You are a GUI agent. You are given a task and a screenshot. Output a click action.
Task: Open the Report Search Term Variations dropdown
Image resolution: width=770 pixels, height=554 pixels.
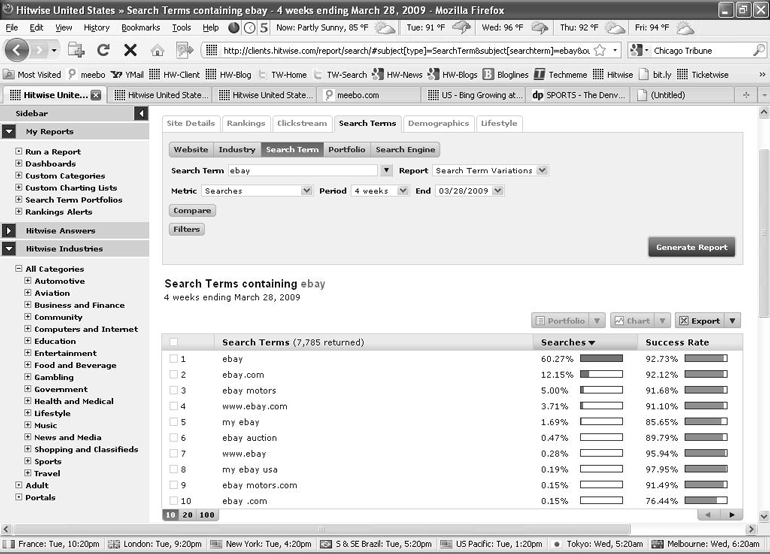491,170
